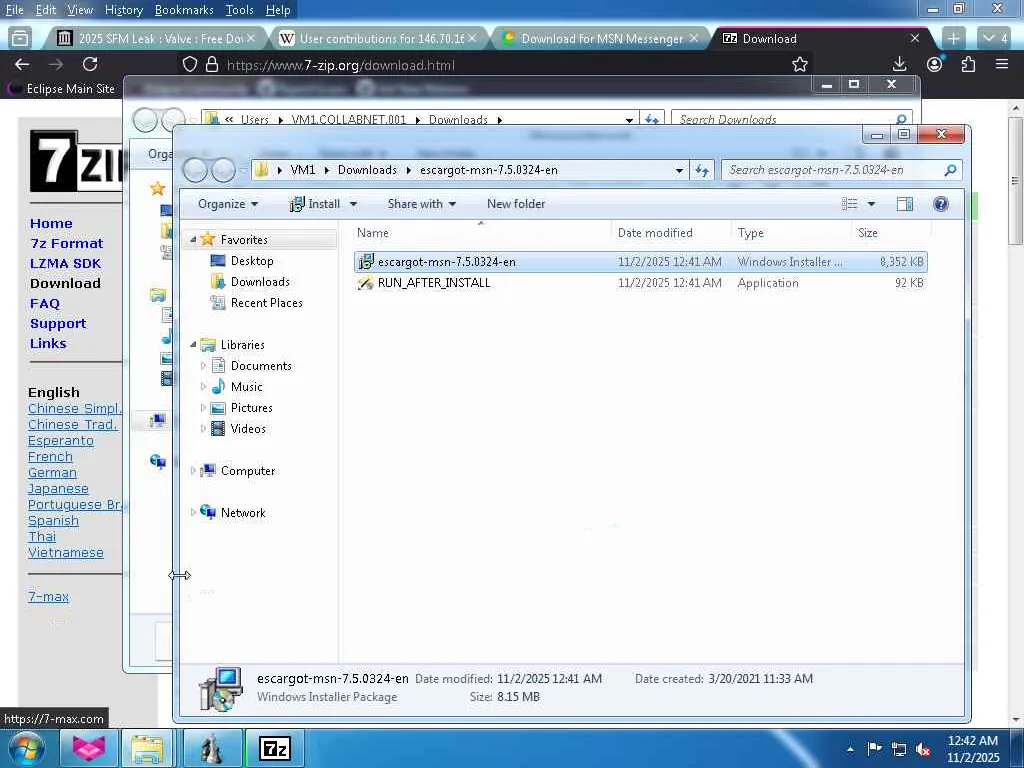Show hidden tray icons arrow
The width and height of the screenshot is (1024, 768).
[x=850, y=749]
